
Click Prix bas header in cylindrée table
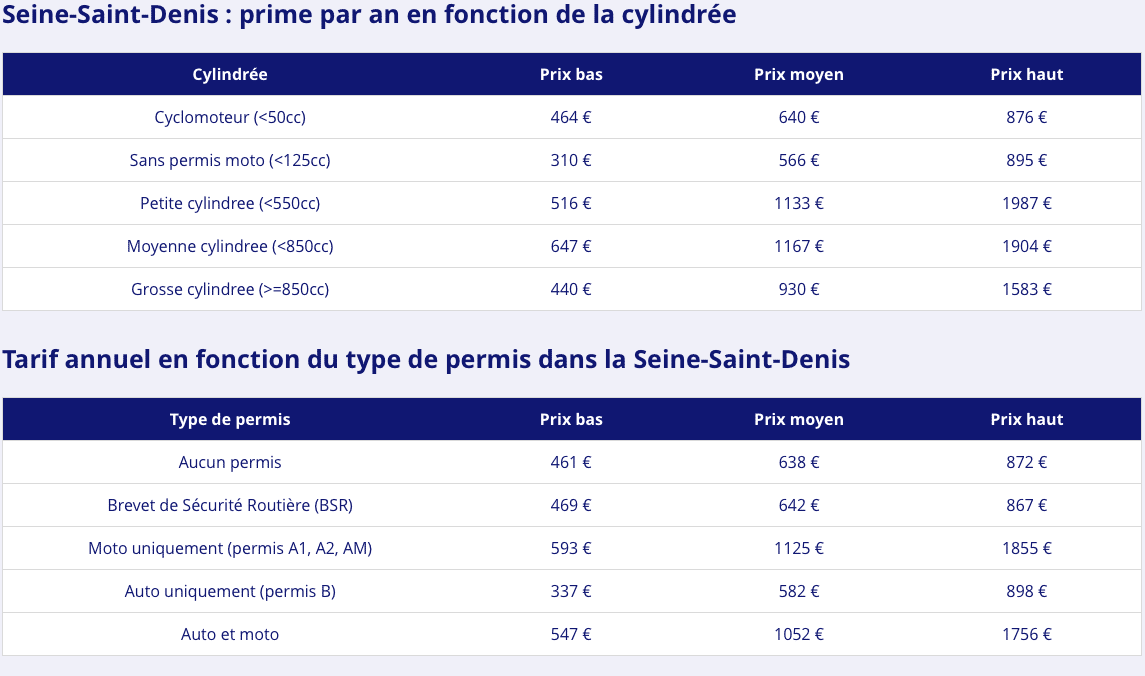tap(571, 74)
